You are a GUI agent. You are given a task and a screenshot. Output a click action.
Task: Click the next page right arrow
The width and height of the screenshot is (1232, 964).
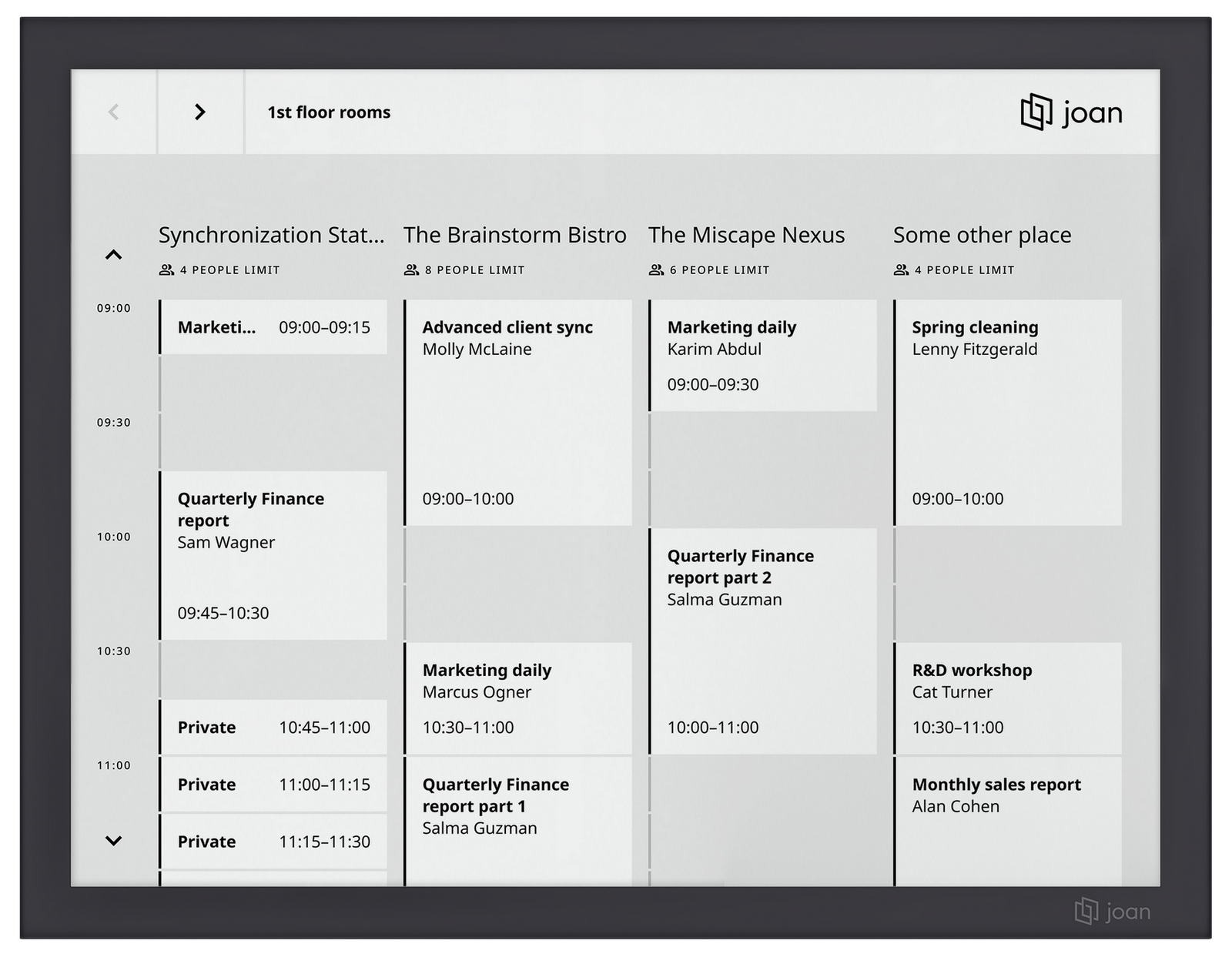pyautogui.click(x=200, y=112)
